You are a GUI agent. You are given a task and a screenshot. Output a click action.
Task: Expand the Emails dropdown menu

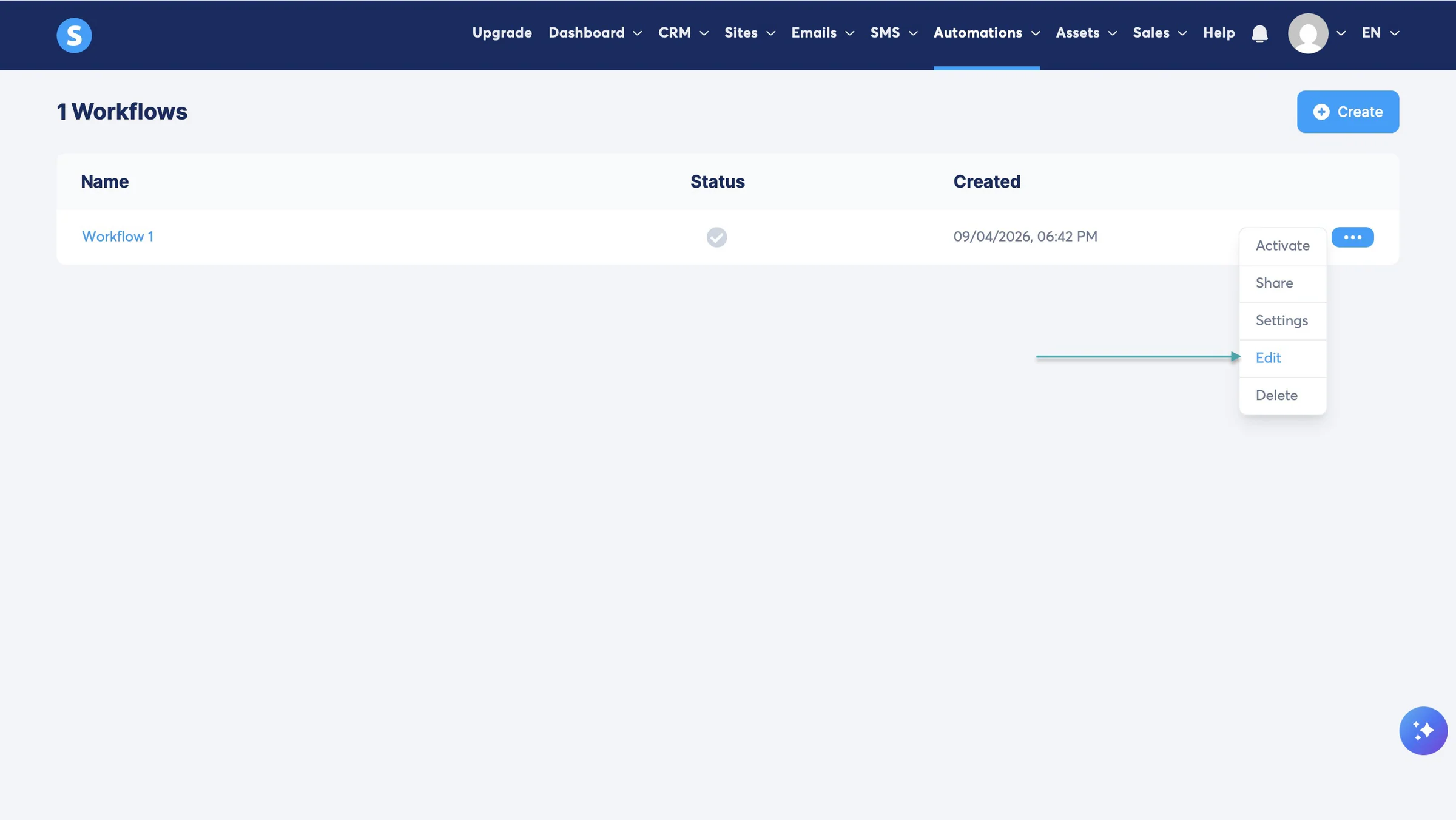pyautogui.click(x=823, y=33)
